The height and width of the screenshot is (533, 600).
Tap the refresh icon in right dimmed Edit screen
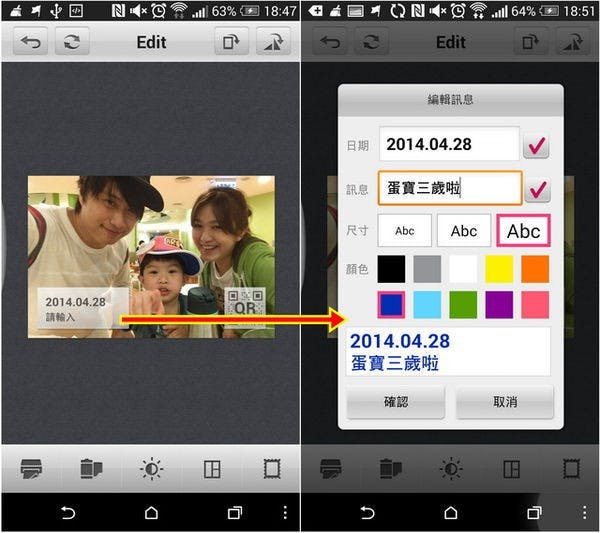(372, 41)
